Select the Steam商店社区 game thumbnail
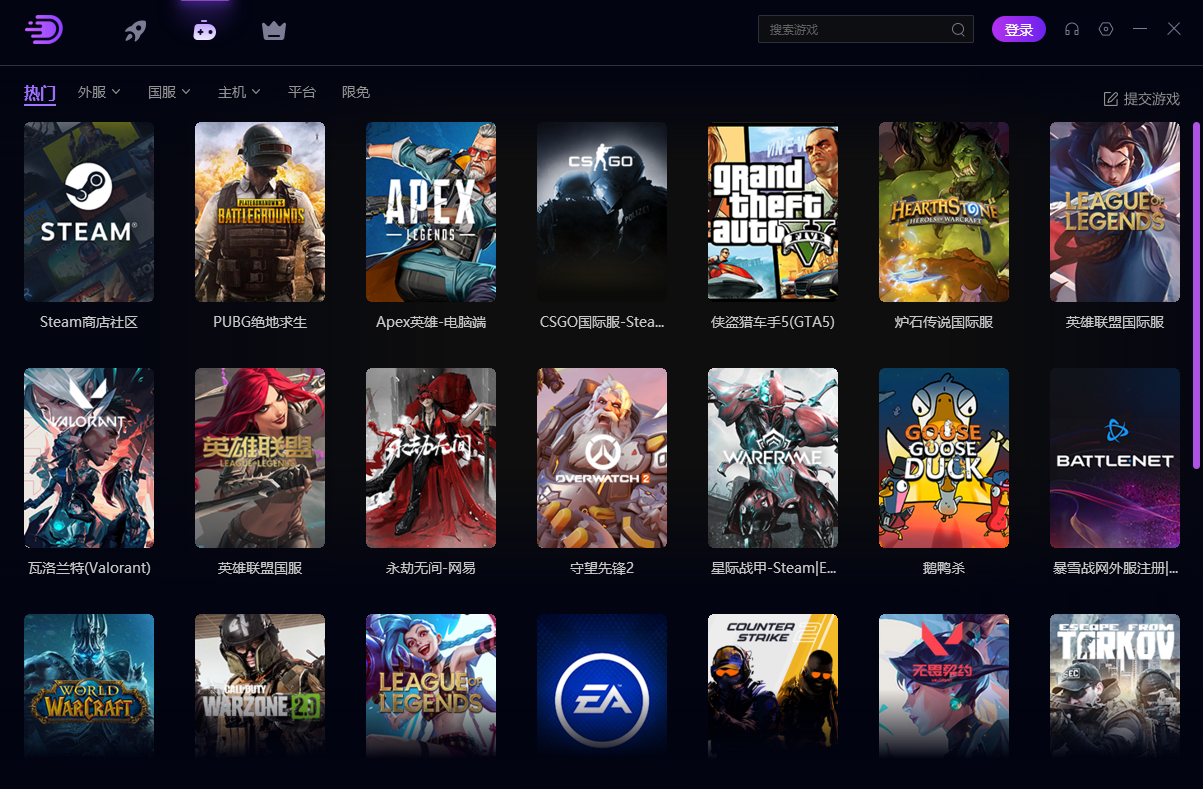1203x789 pixels. pyautogui.click(x=89, y=212)
